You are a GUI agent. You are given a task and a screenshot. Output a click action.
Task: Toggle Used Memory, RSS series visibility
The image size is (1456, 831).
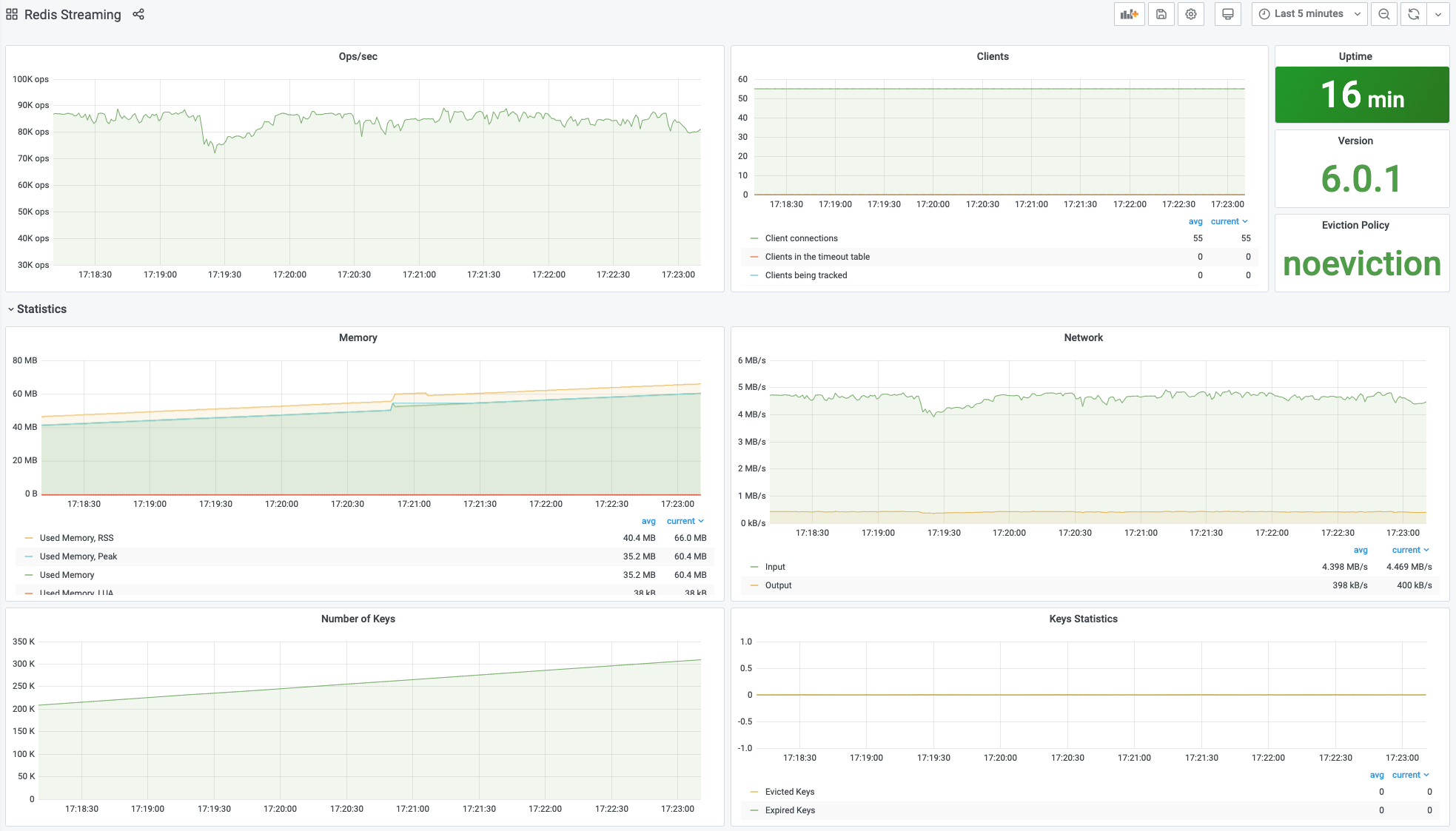pos(76,538)
